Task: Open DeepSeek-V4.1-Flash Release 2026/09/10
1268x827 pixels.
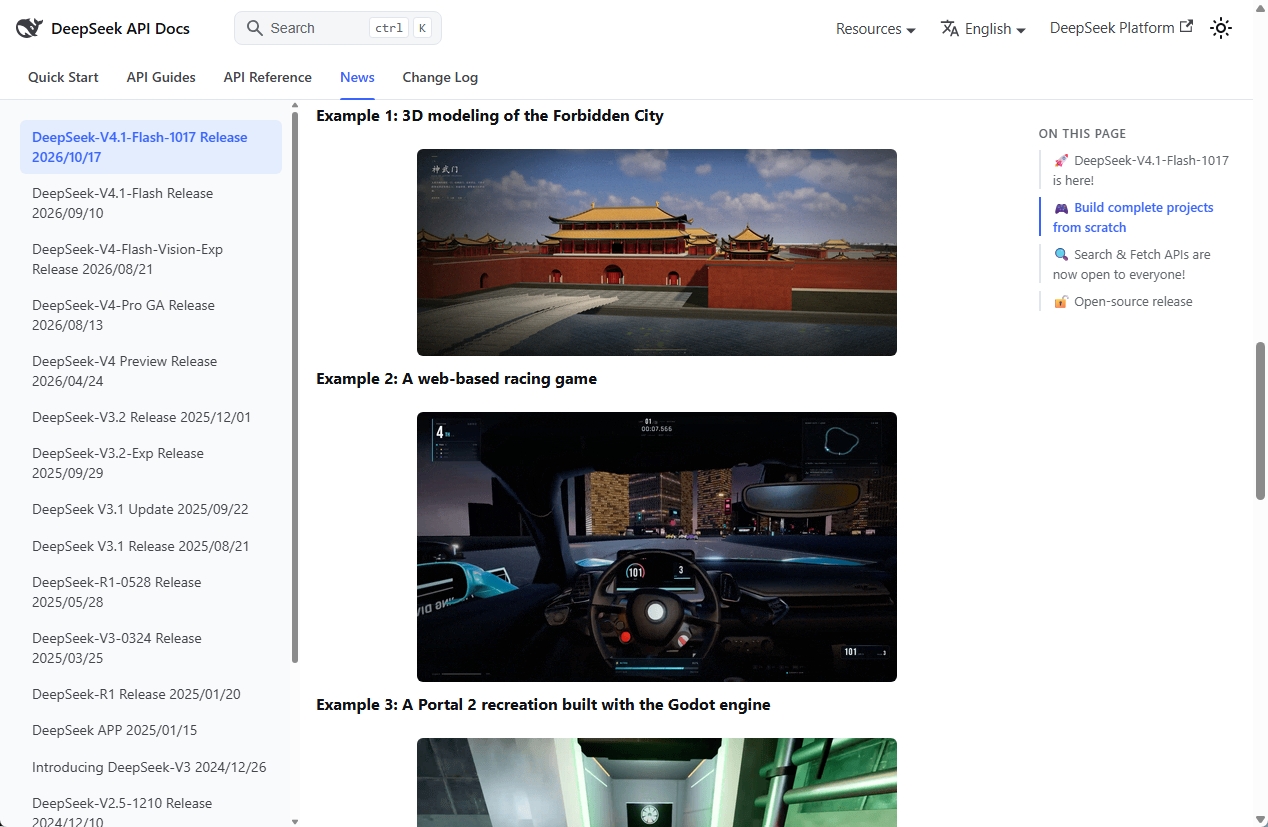Action: 151,203
